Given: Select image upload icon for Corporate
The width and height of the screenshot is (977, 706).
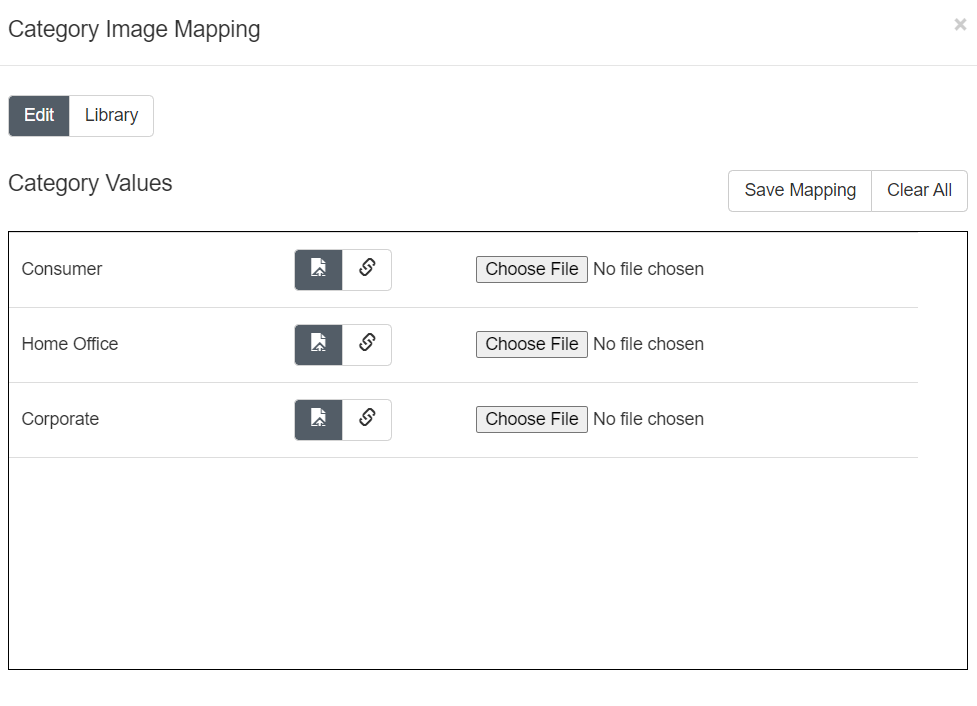Looking at the screenshot, I should [318, 419].
